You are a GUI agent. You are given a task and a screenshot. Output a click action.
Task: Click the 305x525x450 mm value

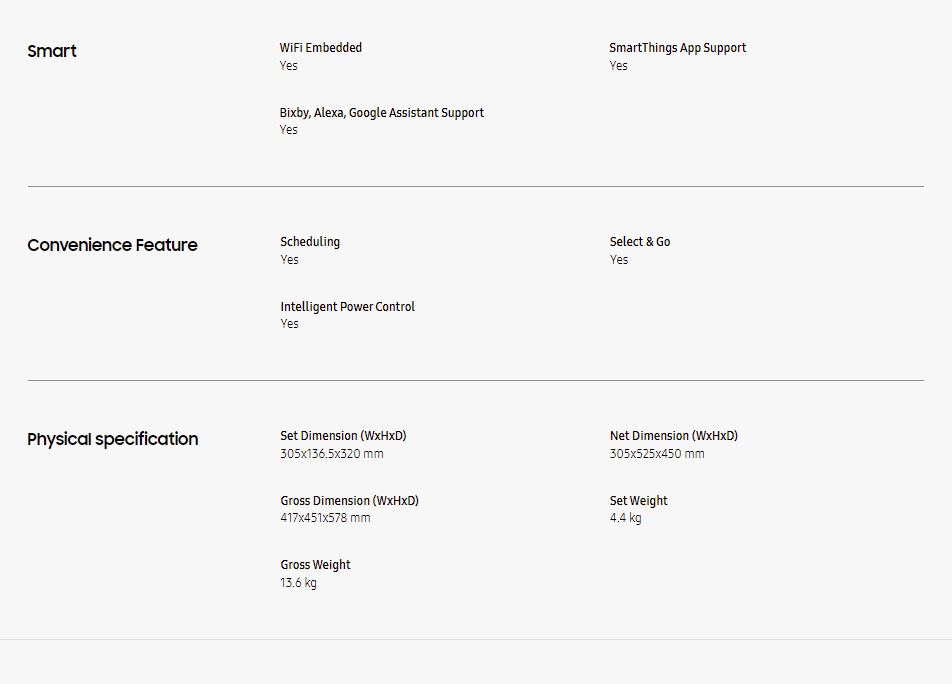(657, 454)
